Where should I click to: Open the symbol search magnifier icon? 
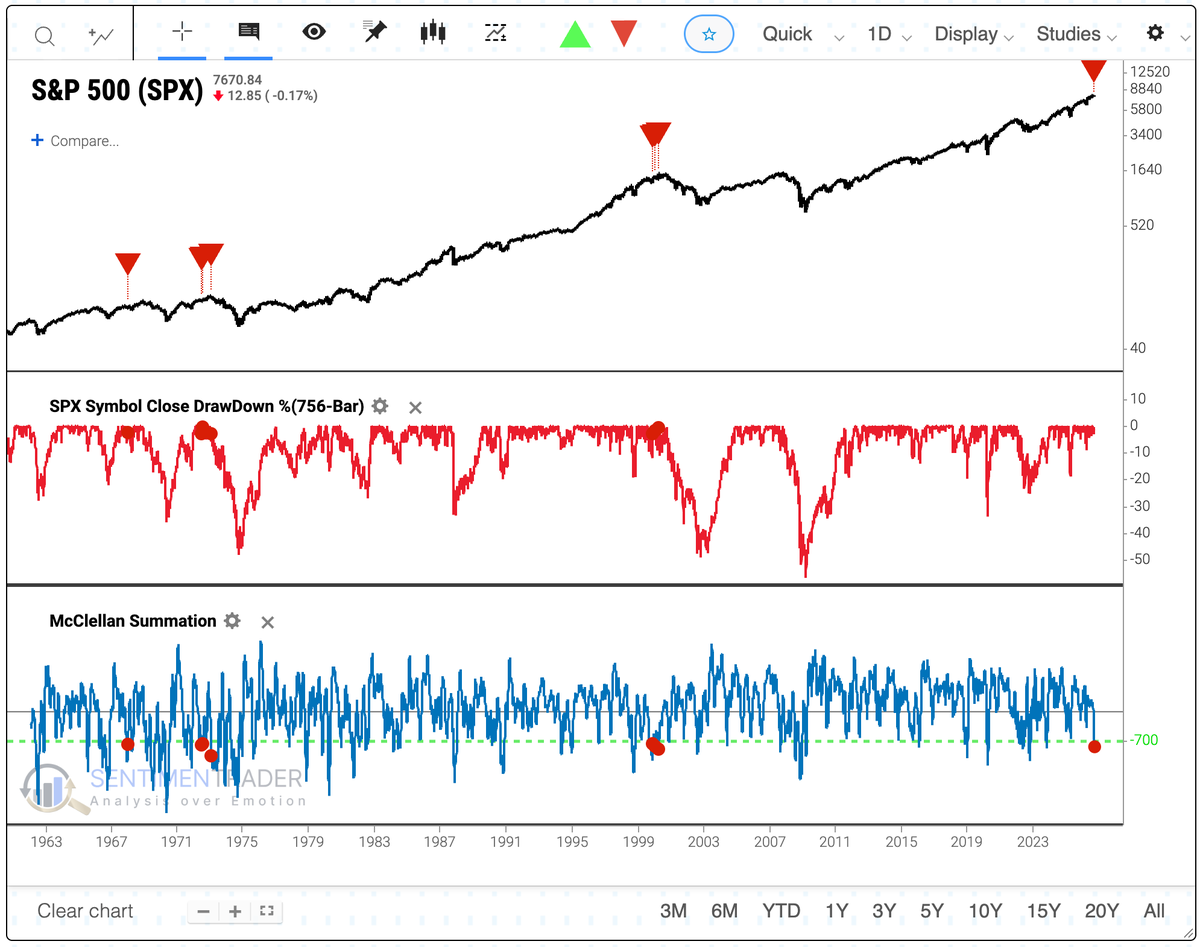45,35
